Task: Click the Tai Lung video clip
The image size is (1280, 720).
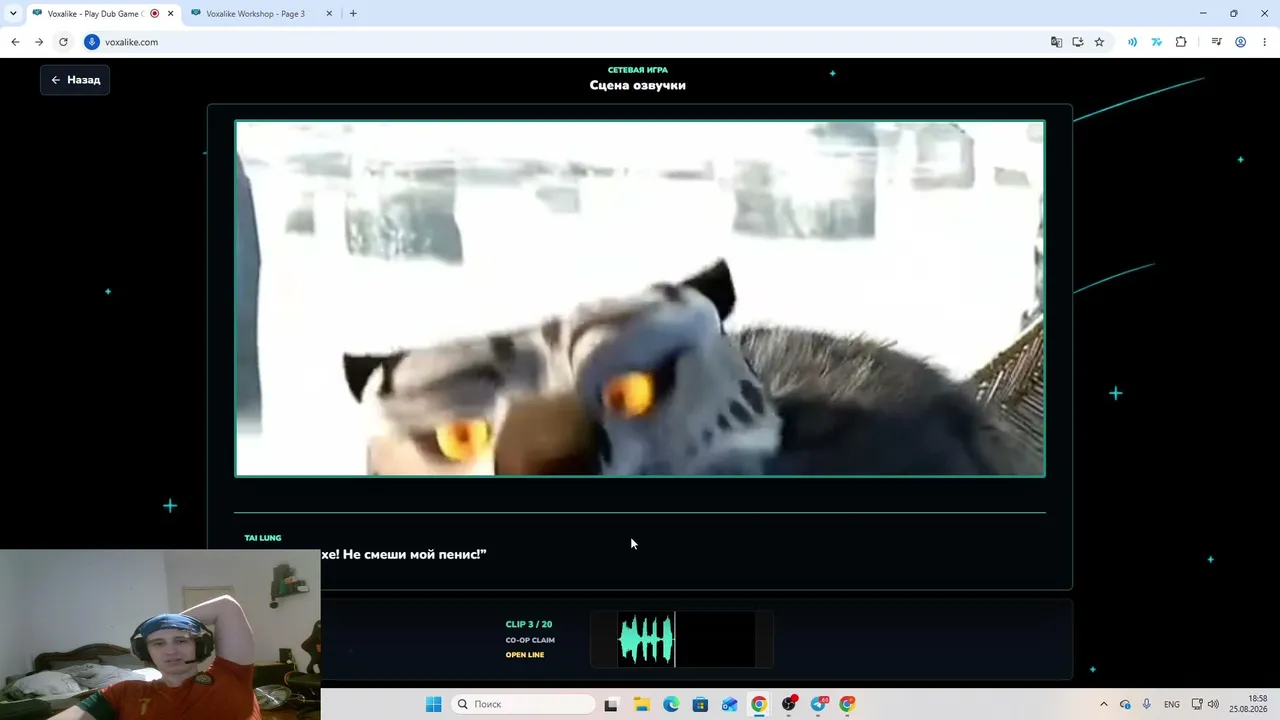Action: pyautogui.click(x=640, y=299)
